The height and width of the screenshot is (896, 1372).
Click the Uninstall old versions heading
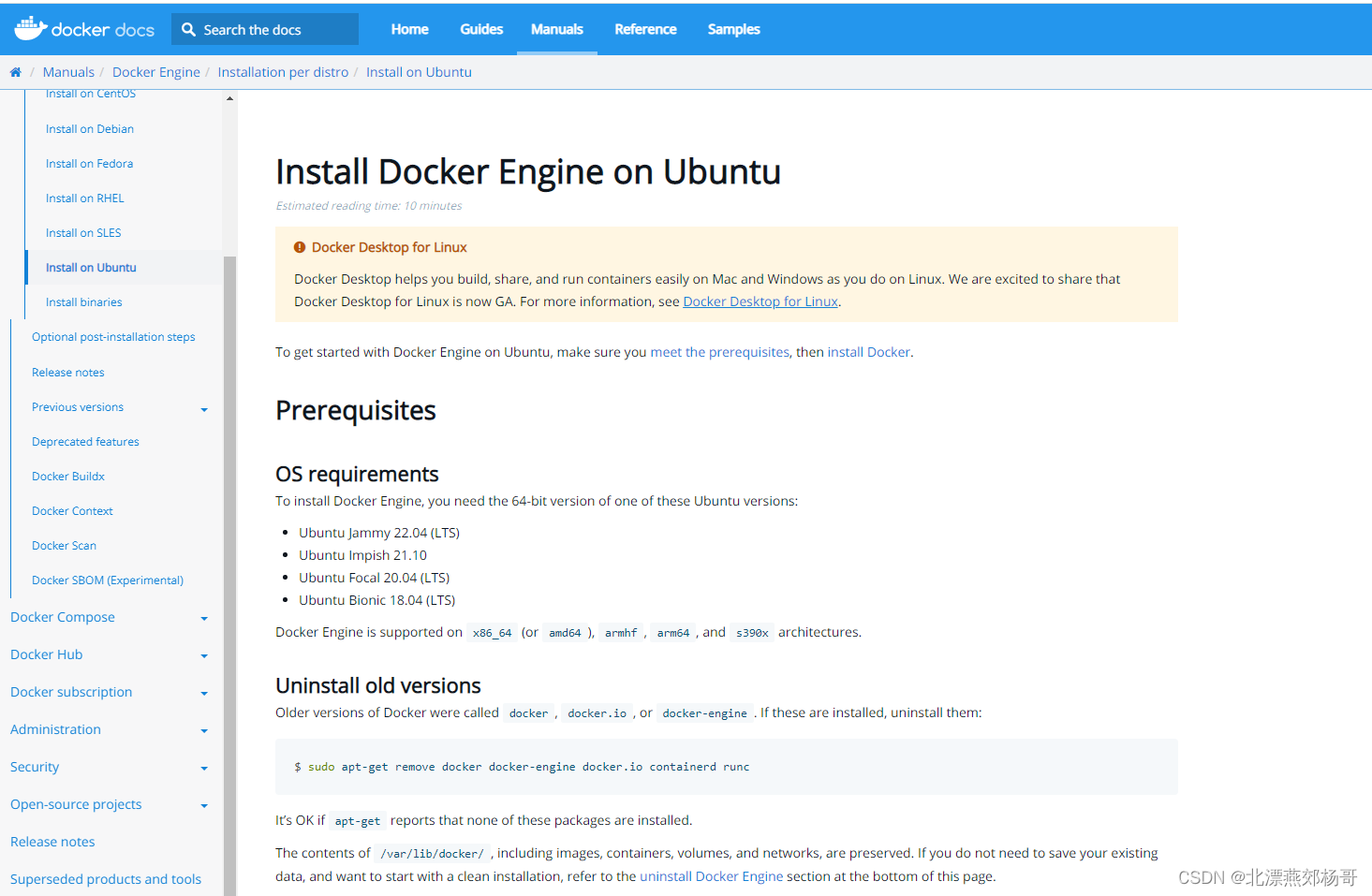point(378,685)
